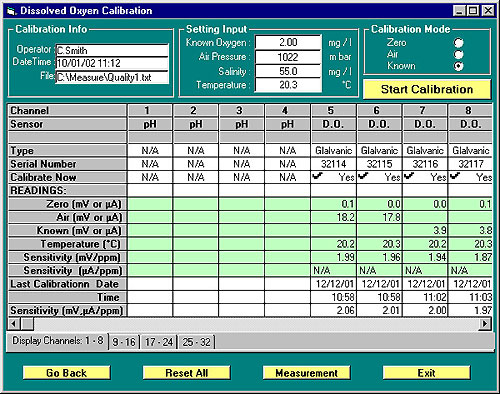Close the Dissolved Oxygen Calibration window
500x394 pixels.
pyautogui.click(x=488, y=11)
